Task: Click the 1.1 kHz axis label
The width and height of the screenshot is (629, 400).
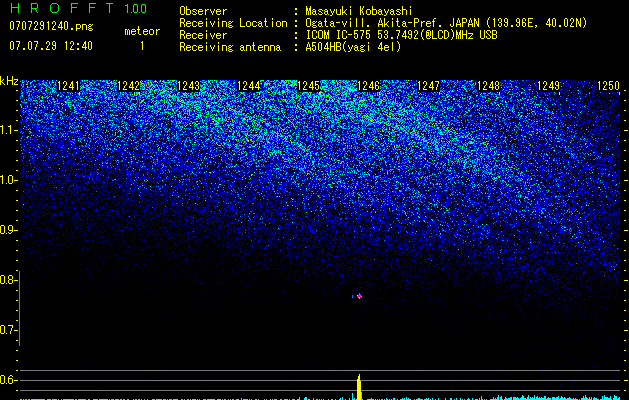Action: tap(8, 130)
